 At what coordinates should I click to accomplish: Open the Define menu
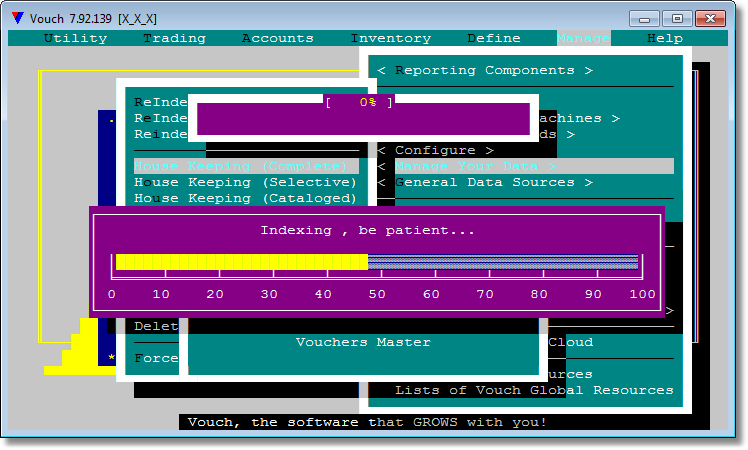pos(494,38)
